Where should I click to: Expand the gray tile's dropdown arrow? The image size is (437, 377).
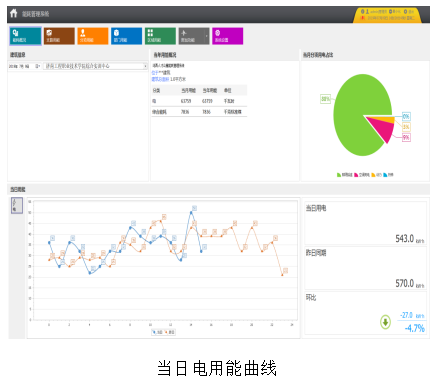207,36
